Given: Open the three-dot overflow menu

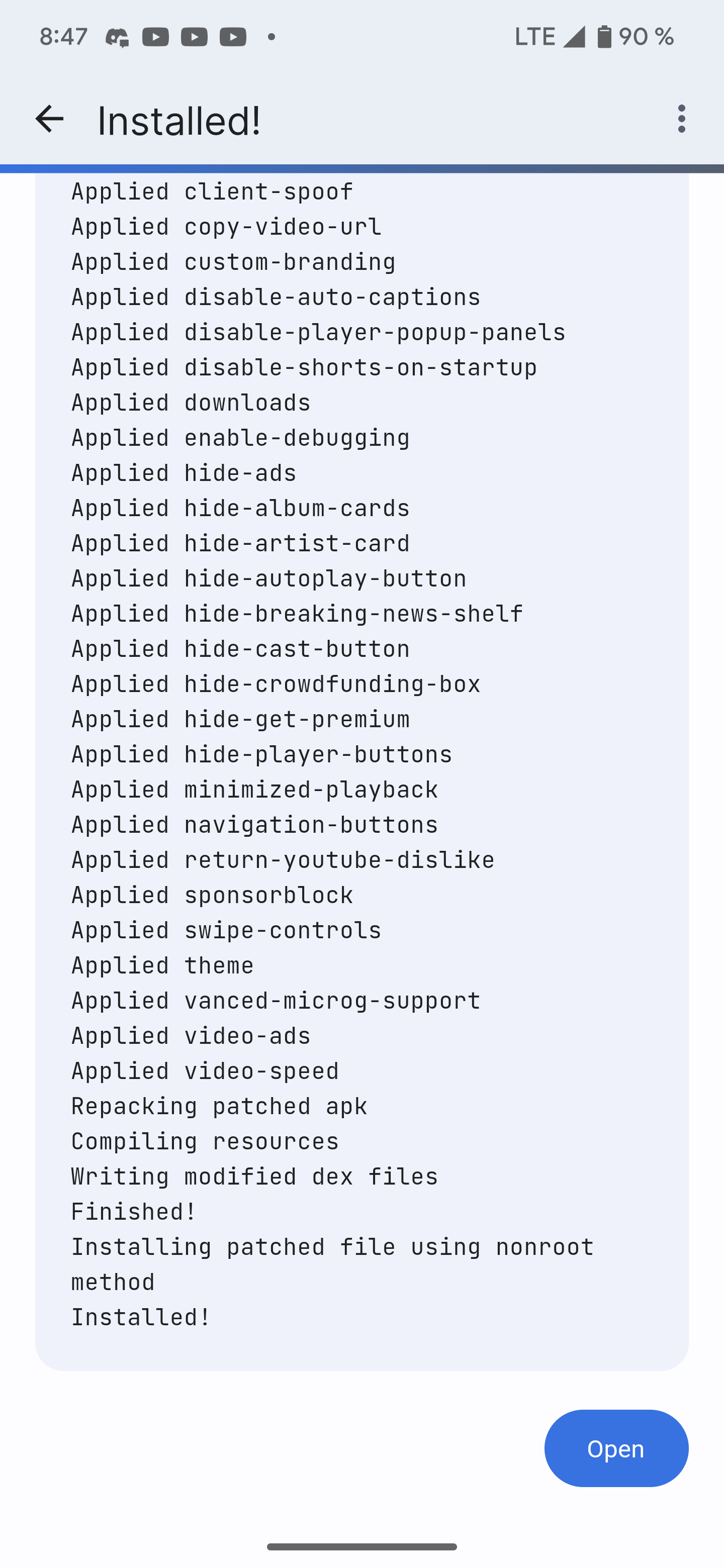Looking at the screenshot, I should [681, 119].
